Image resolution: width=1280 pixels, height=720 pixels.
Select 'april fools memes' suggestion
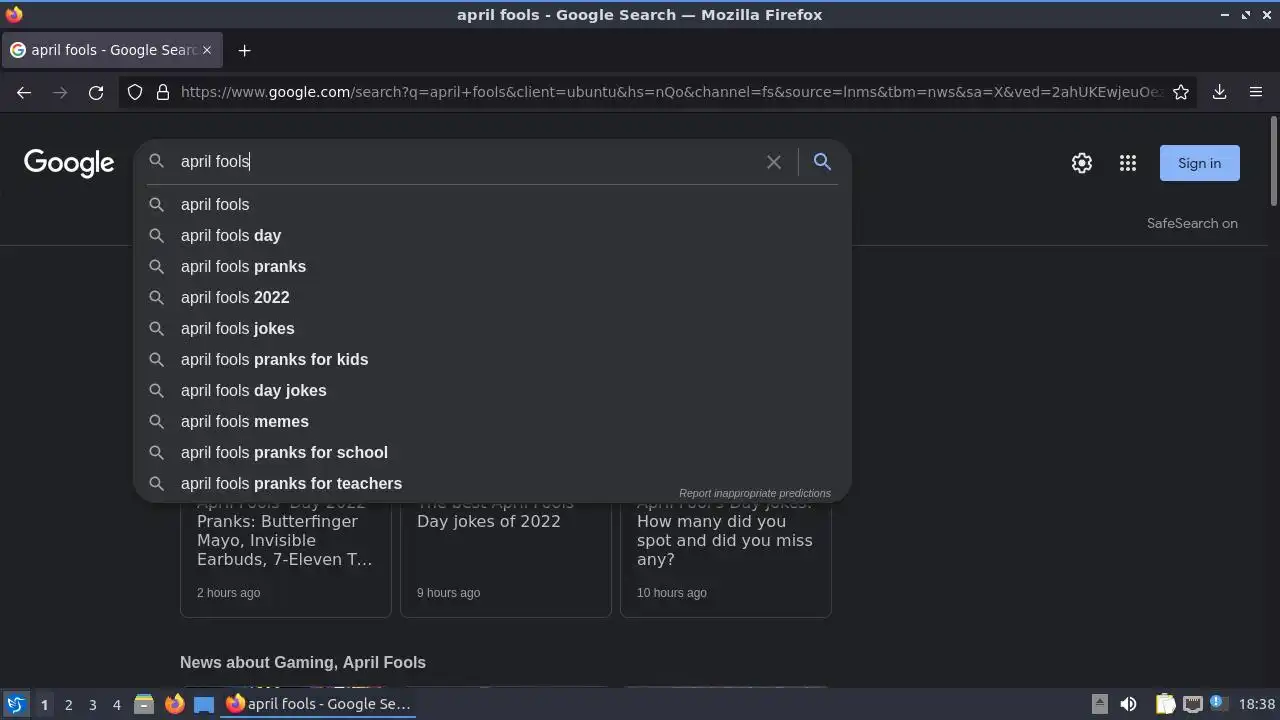click(x=492, y=421)
